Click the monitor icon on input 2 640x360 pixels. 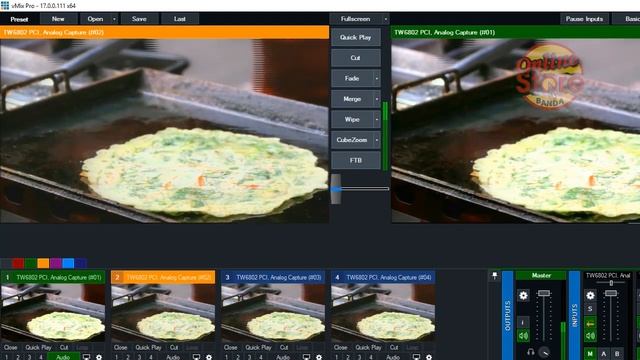[x=196, y=357]
